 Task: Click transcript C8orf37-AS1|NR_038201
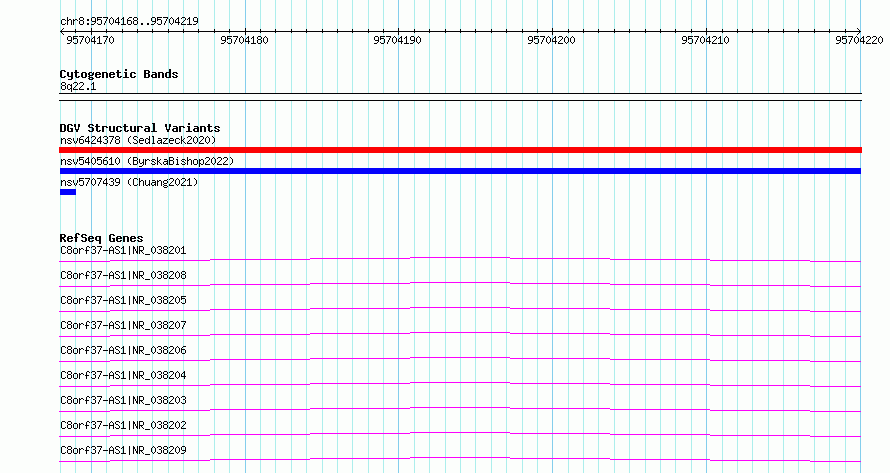coord(123,250)
